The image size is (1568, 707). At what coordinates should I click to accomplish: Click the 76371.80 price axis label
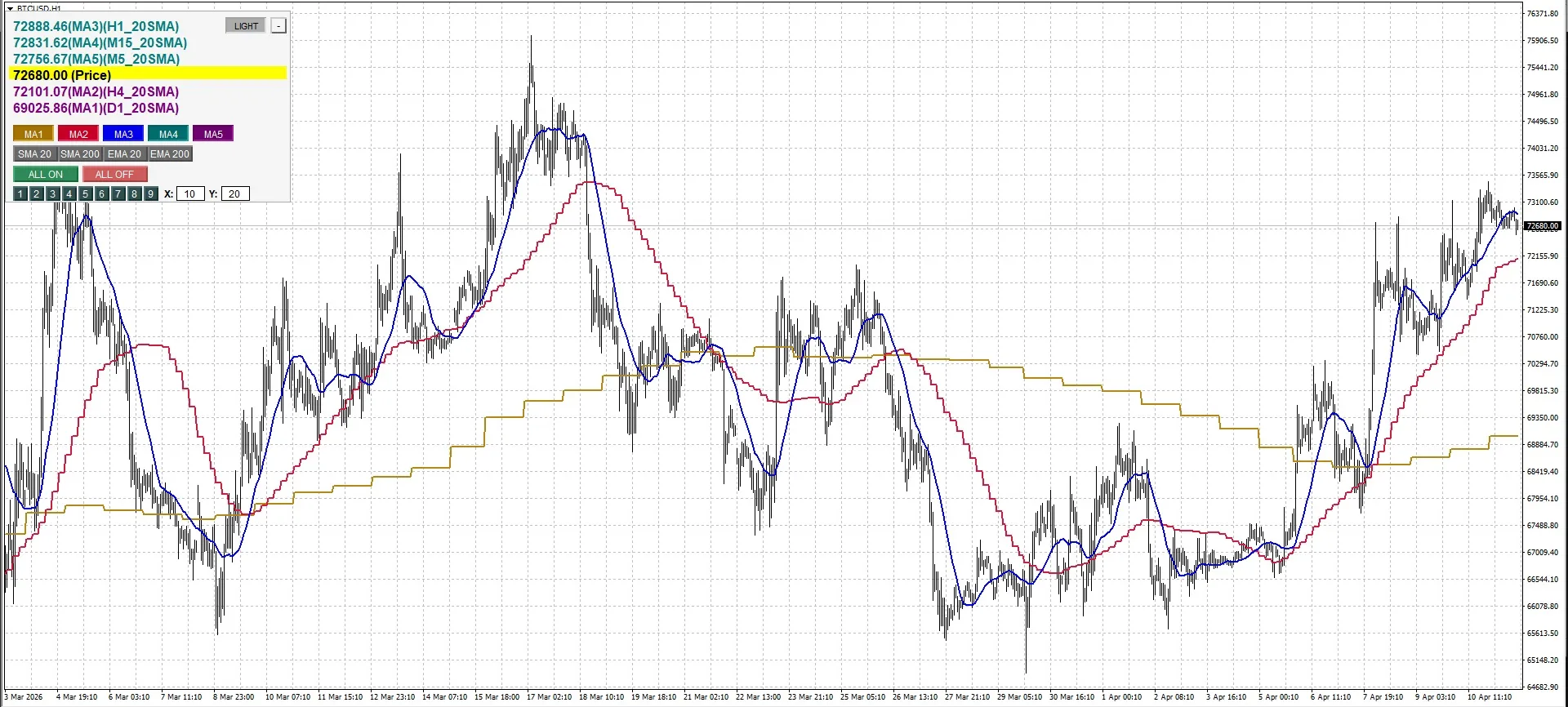tap(1543, 14)
